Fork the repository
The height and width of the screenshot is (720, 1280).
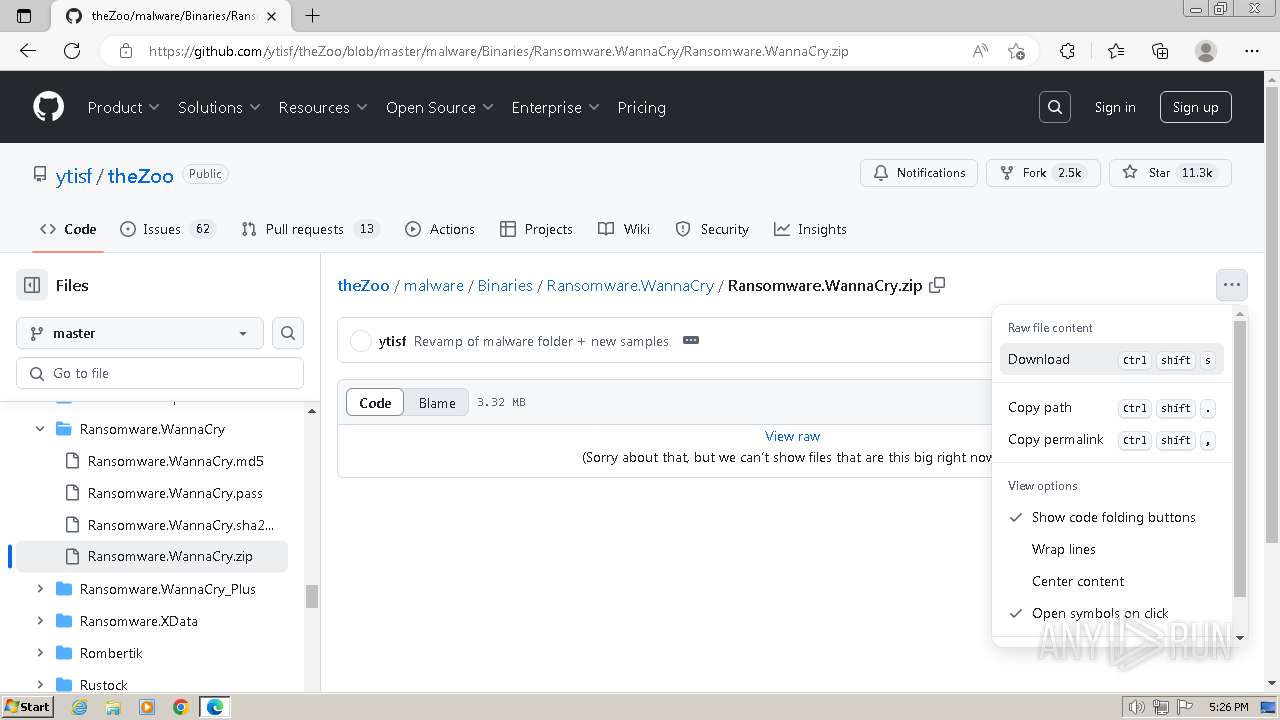point(1043,173)
